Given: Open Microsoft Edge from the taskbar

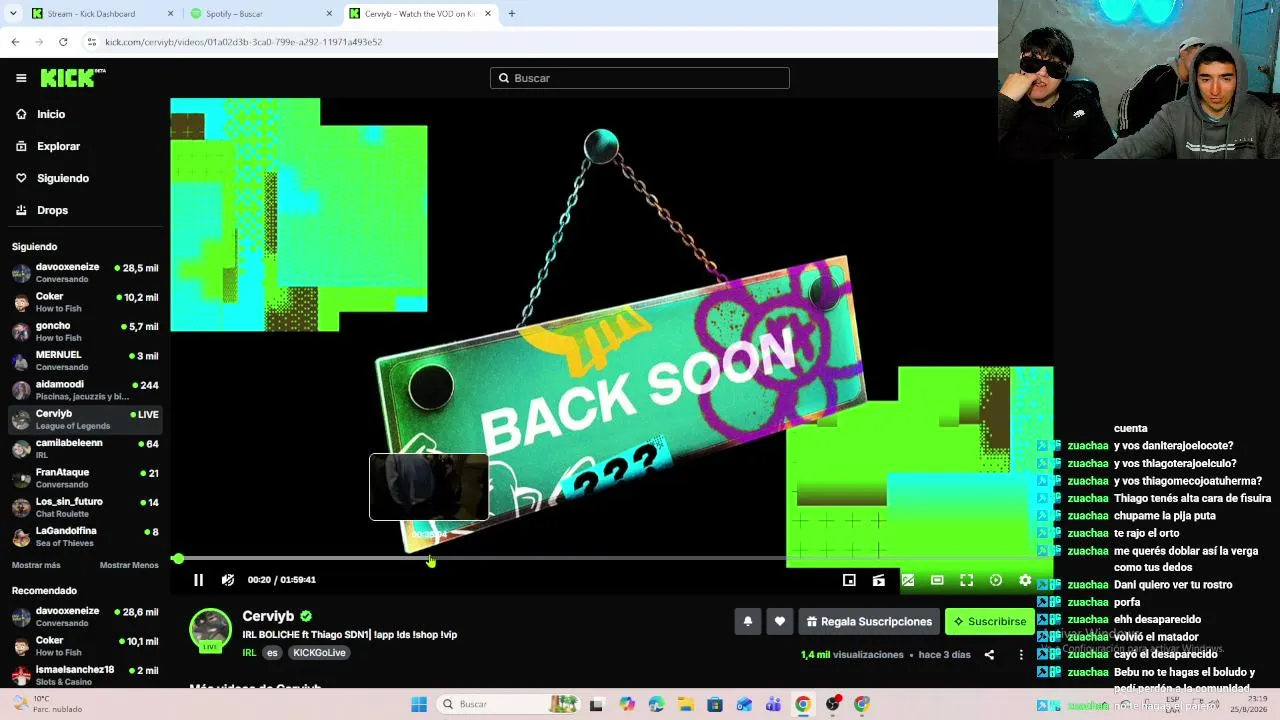Looking at the screenshot, I should click(x=656, y=704).
